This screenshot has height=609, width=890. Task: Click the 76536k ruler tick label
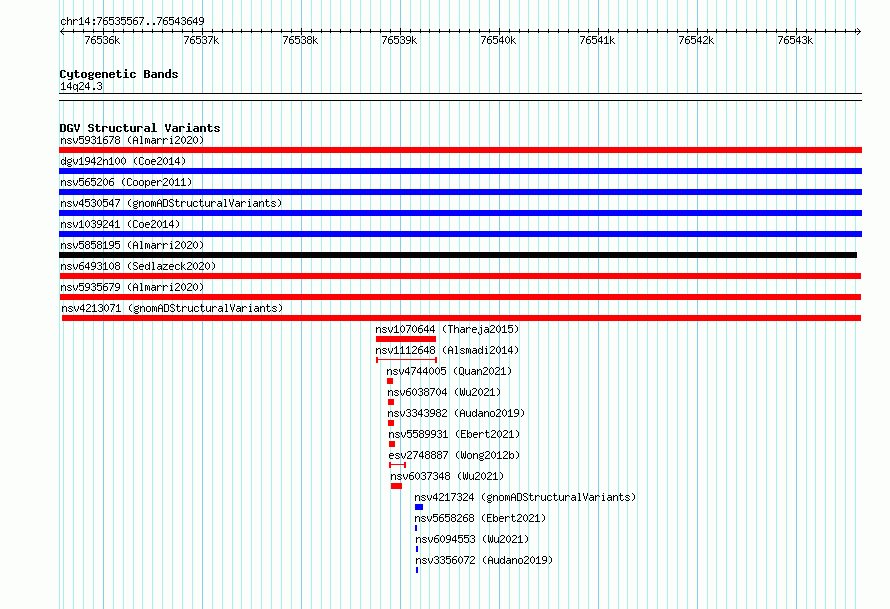[102, 40]
